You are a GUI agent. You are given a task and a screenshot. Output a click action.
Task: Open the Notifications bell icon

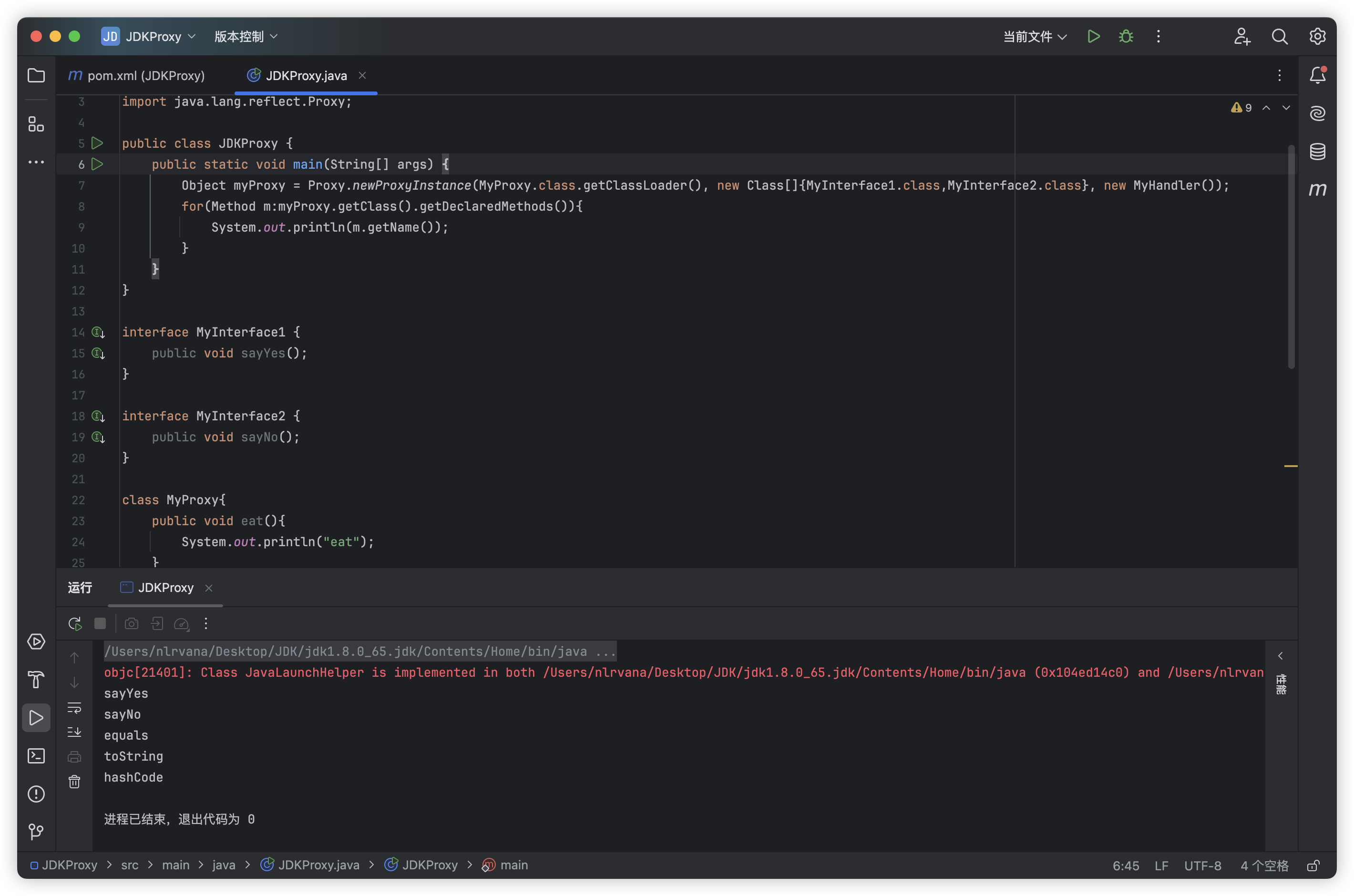(1317, 75)
